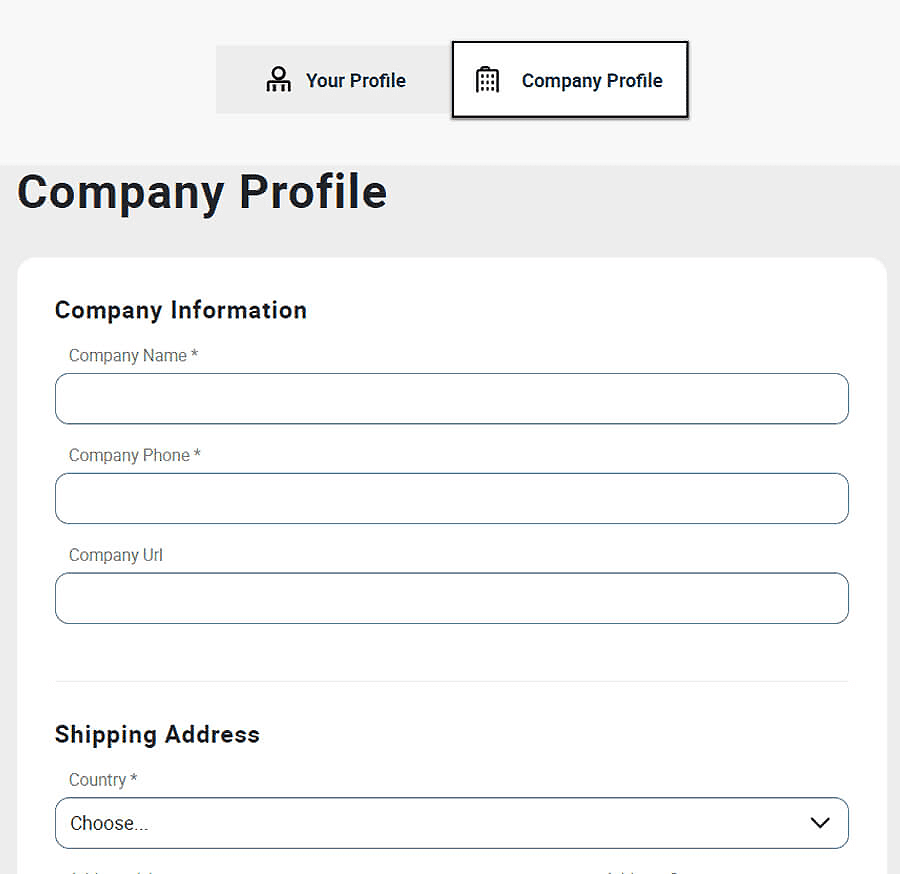Click the Shipping Address section heading
The width and height of the screenshot is (900, 874).
(157, 734)
